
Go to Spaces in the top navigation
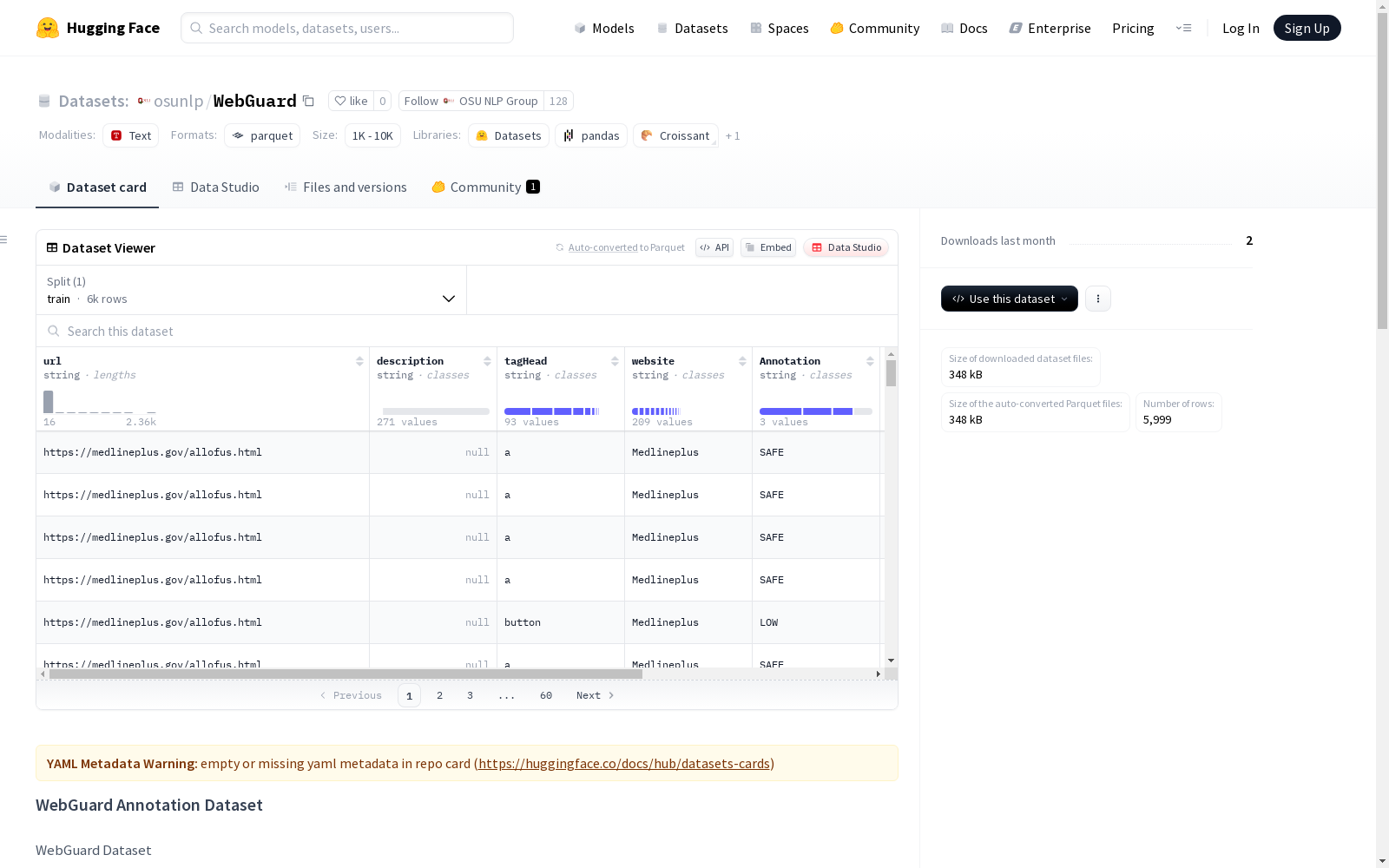point(780,28)
